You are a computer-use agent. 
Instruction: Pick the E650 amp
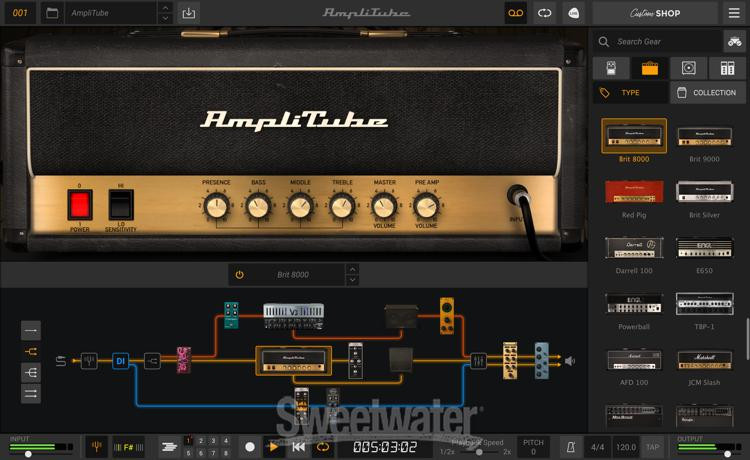704,248
